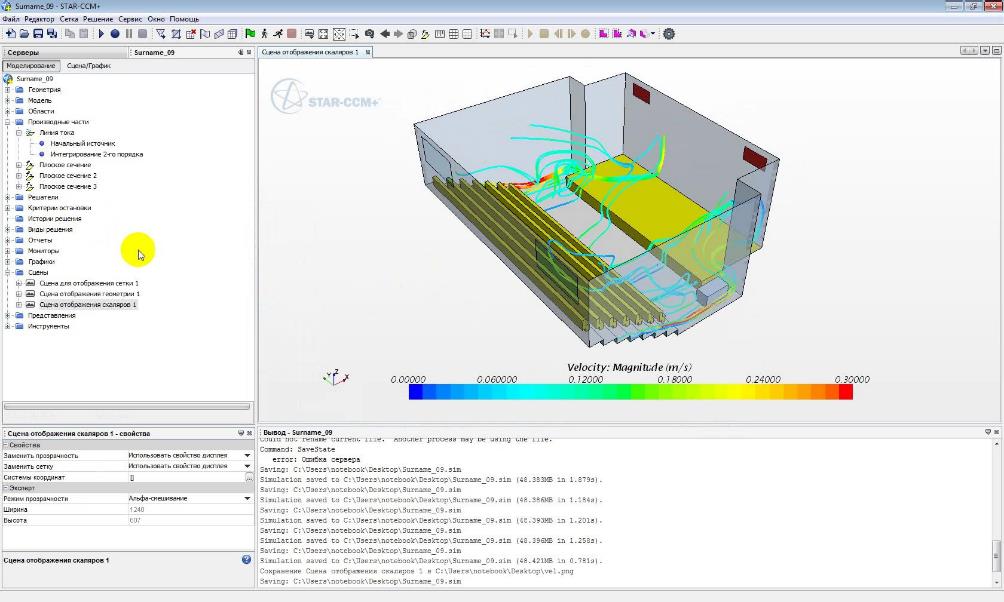Click the tree panel horizontal scrollbar

tap(126, 407)
